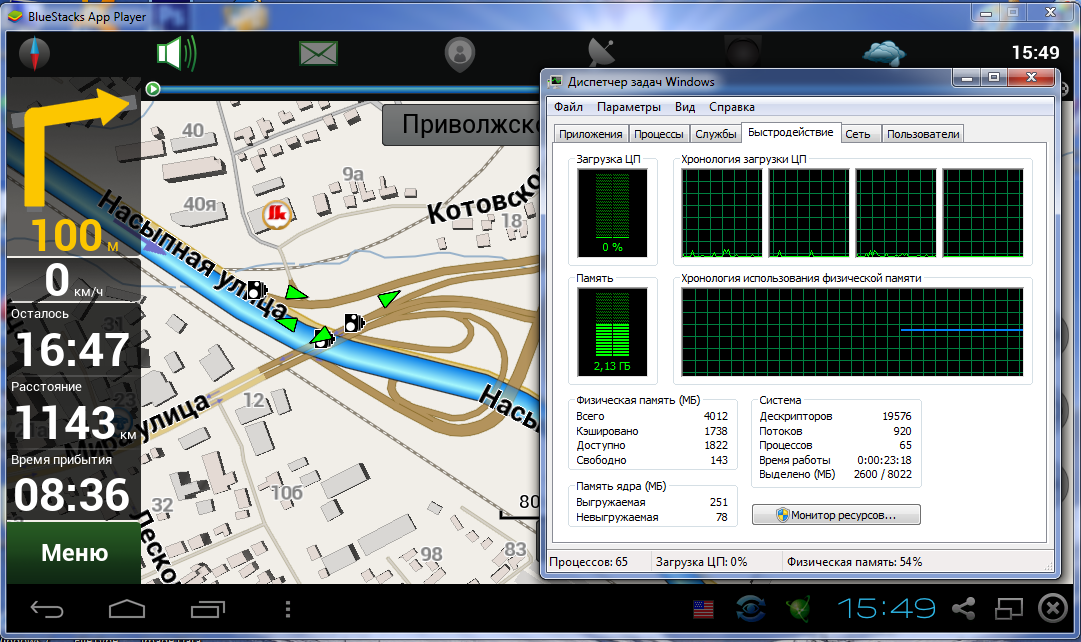The width and height of the screenshot is (1081, 642).
Task: Click the 15:49 clock in bottom bar
Action: [x=887, y=608]
